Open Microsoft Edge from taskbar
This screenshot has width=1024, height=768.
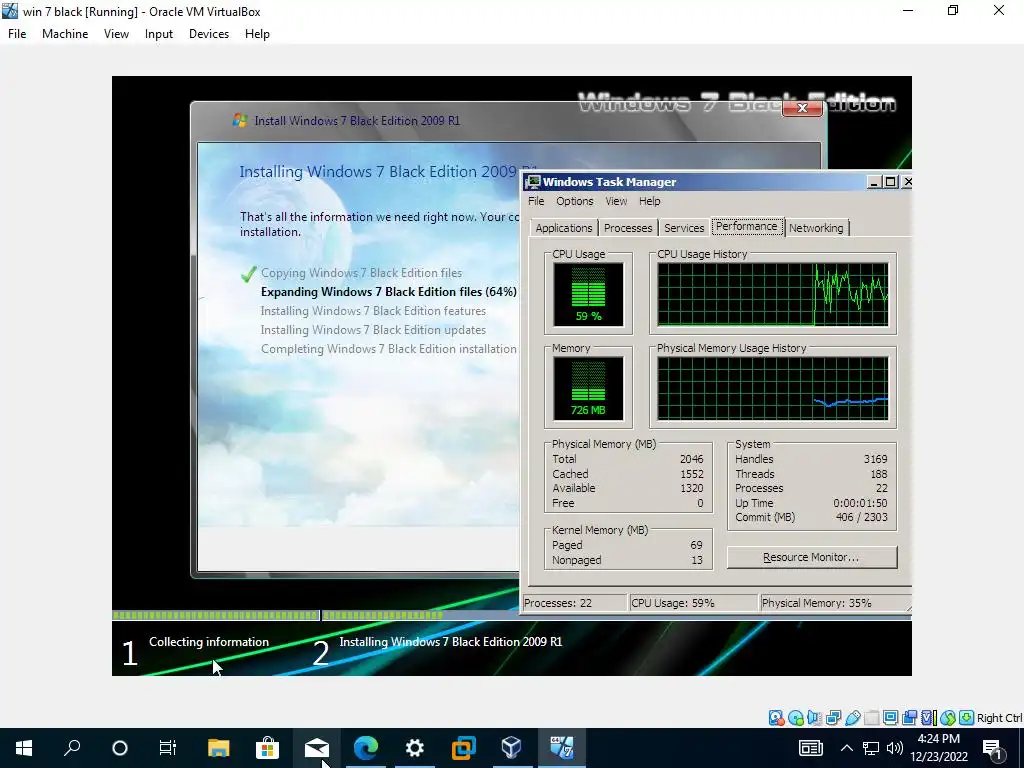pyautogui.click(x=366, y=748)
